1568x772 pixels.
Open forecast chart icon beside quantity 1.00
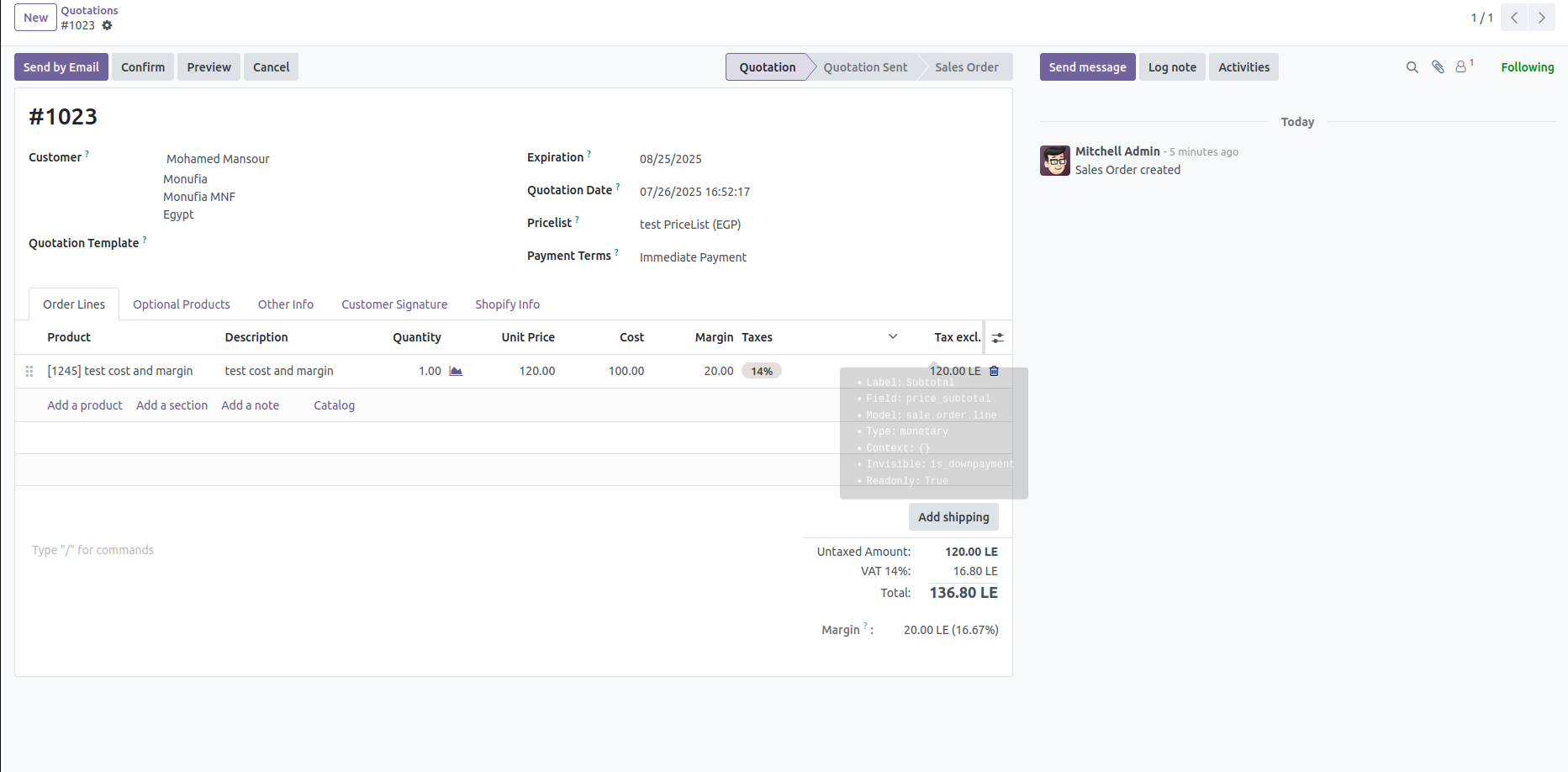pos(456,371)
